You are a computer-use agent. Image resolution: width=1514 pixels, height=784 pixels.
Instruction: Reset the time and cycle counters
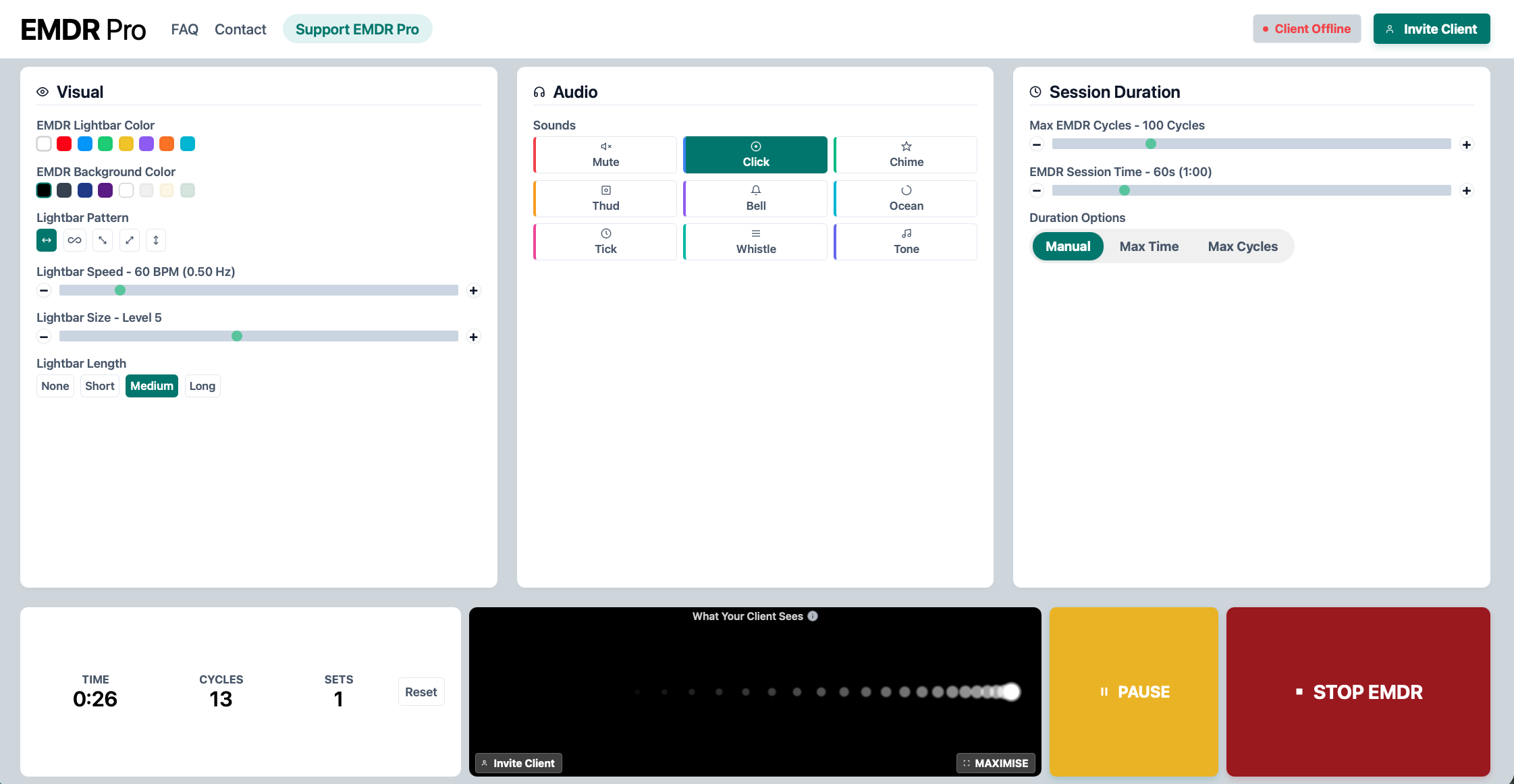click(x=421, y=692)
